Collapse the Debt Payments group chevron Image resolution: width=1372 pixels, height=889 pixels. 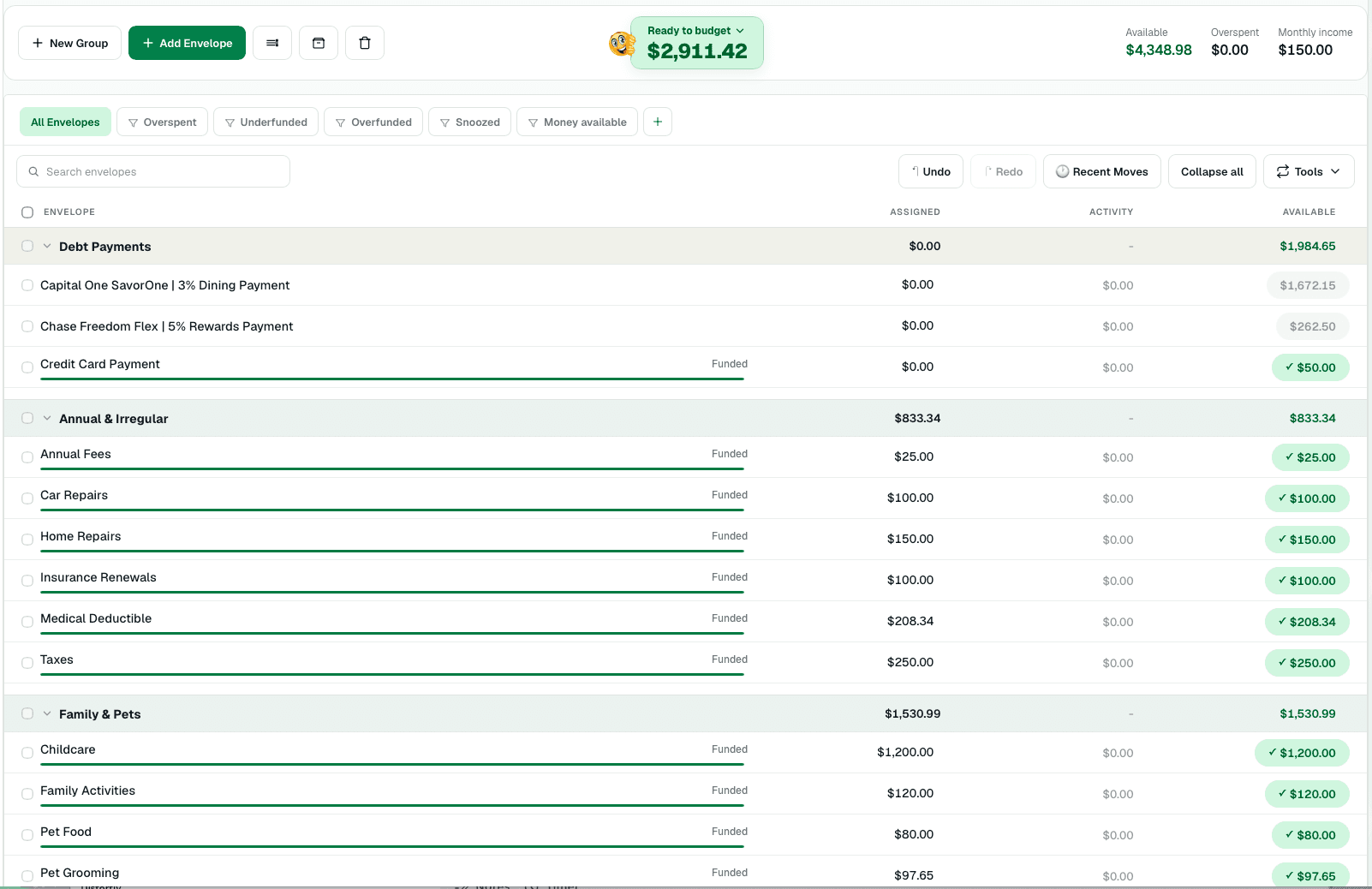tap(47, 246)
